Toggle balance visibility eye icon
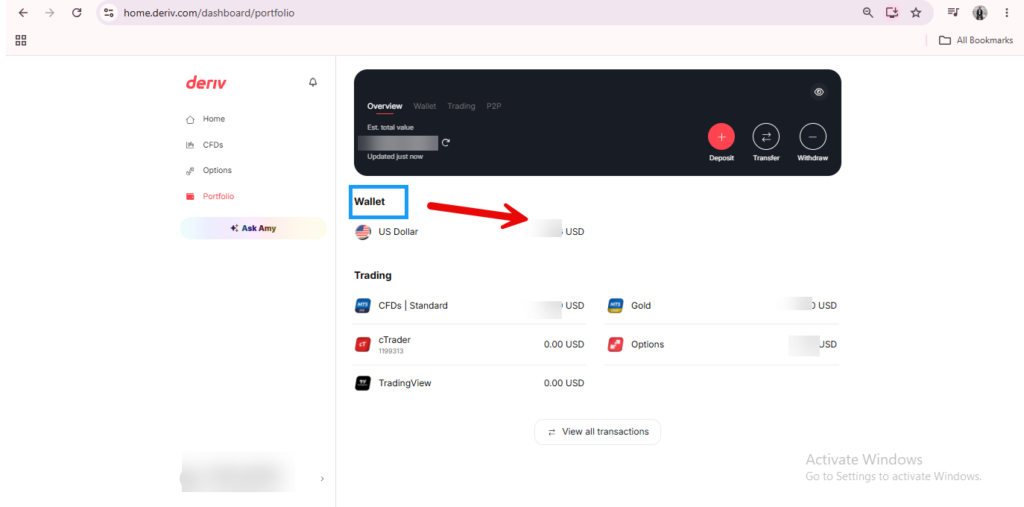 click(819, 91)
